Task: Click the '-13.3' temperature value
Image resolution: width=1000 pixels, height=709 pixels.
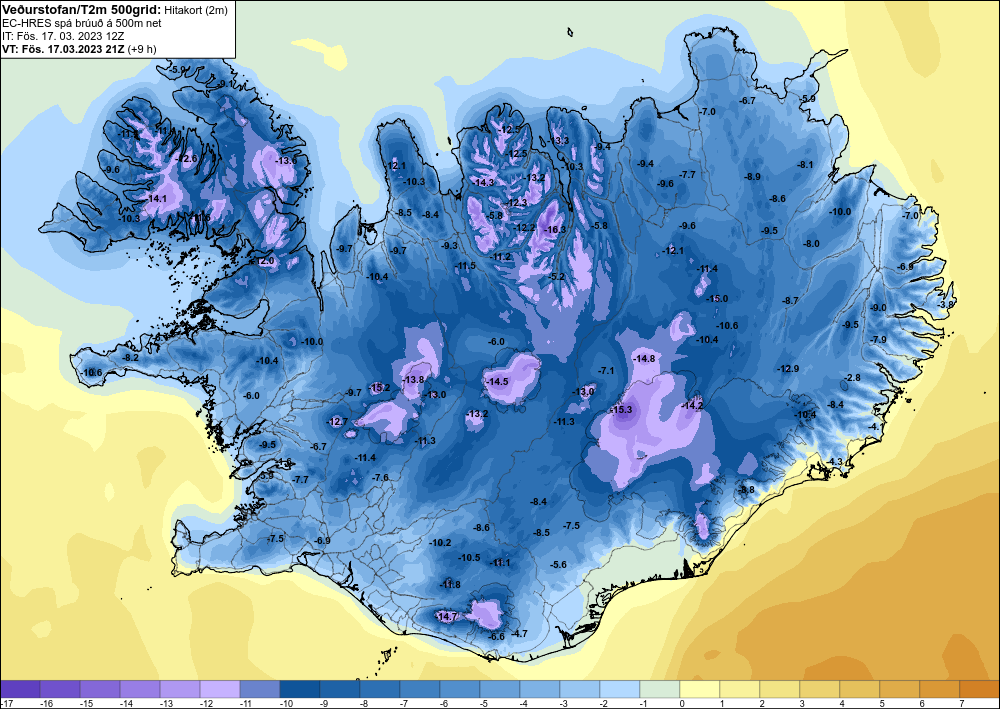Action: click(x=559, y=140)
